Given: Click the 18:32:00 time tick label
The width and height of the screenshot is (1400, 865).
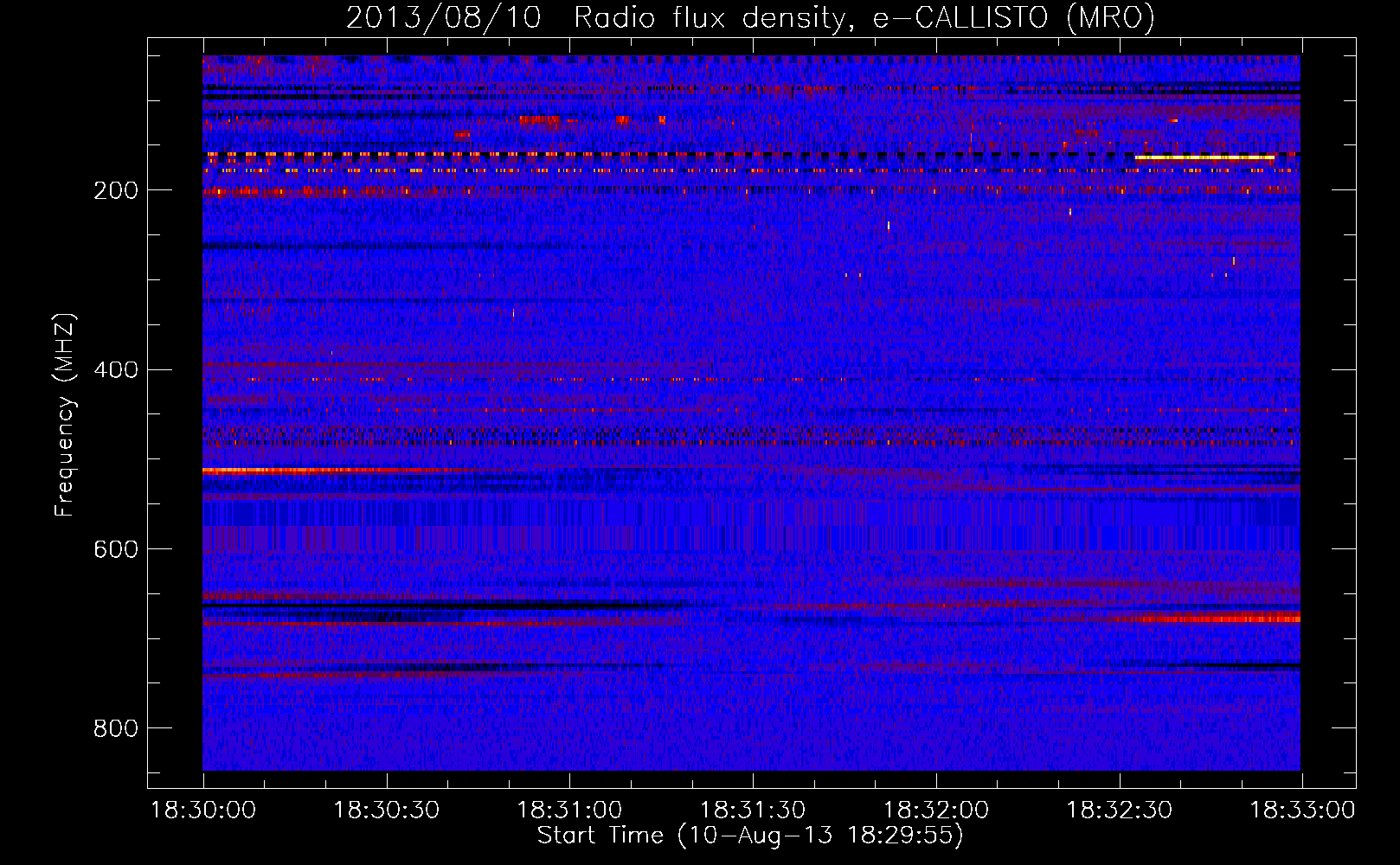Looking at the screenshot, I should (936, 811).
